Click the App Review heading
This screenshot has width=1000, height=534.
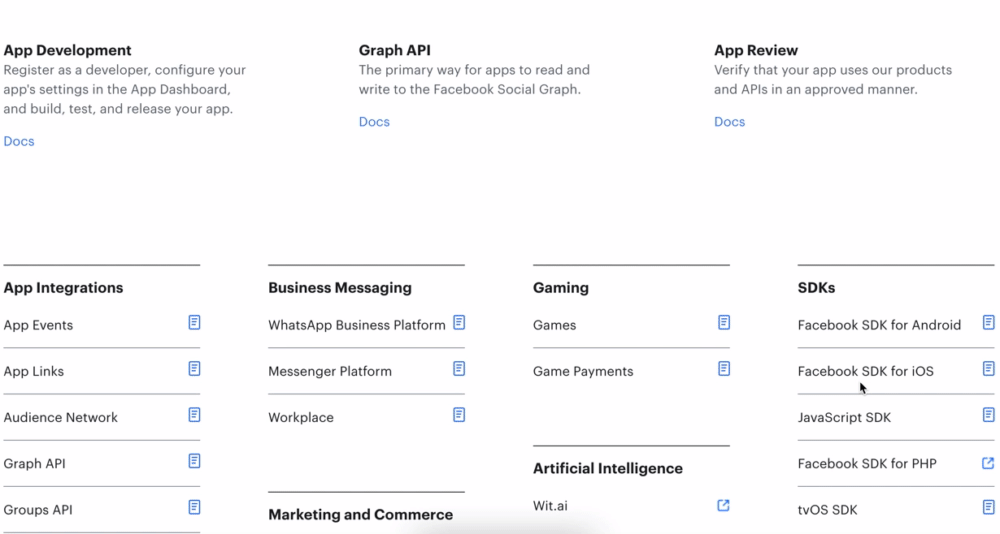(x=756, y=50)
